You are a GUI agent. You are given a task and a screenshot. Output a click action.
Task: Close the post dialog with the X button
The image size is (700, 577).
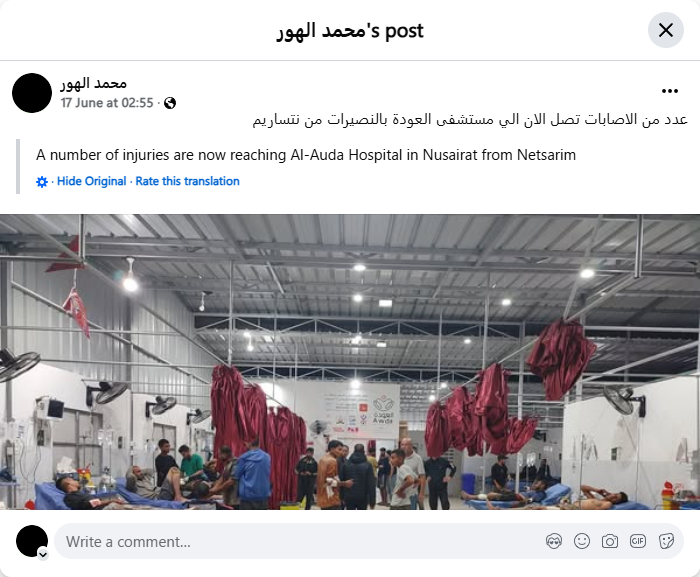tap(666, 30)
